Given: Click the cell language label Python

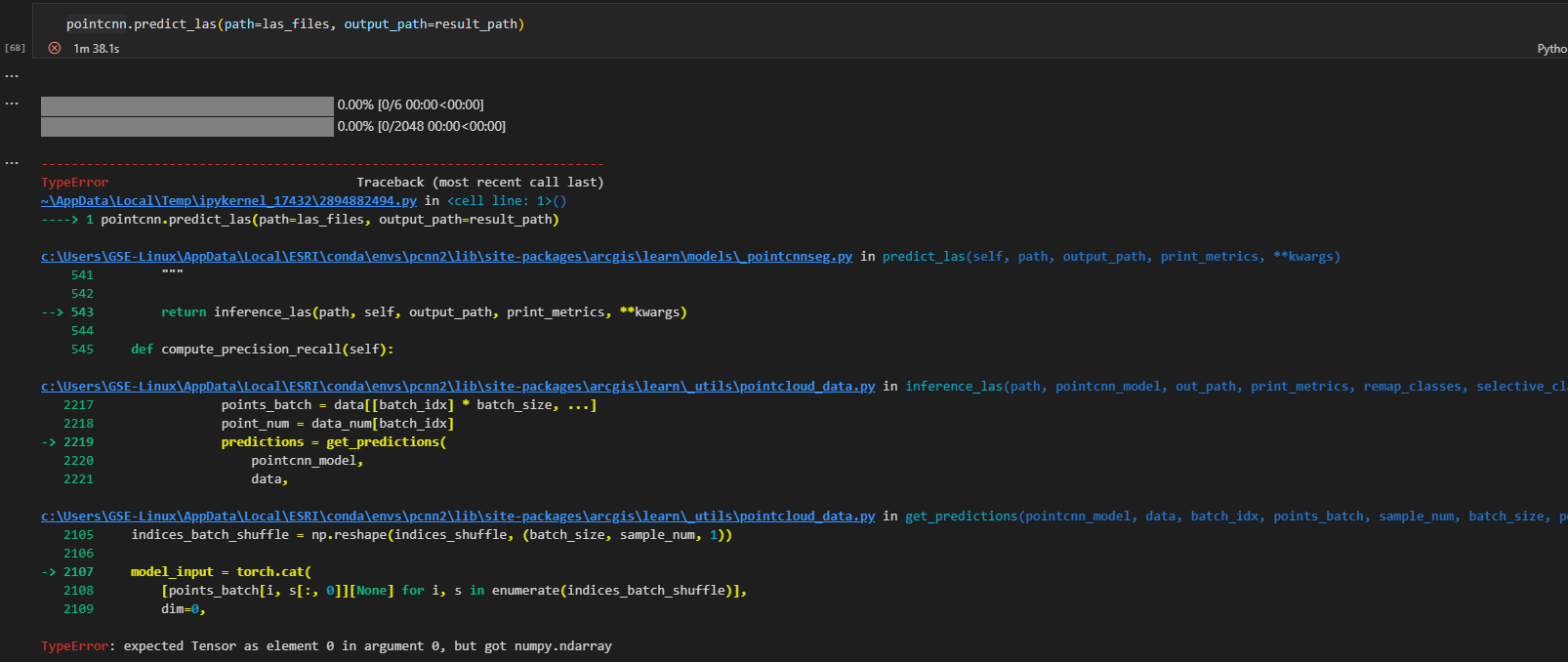Looking at the screenshot, I should (1551, 48).
